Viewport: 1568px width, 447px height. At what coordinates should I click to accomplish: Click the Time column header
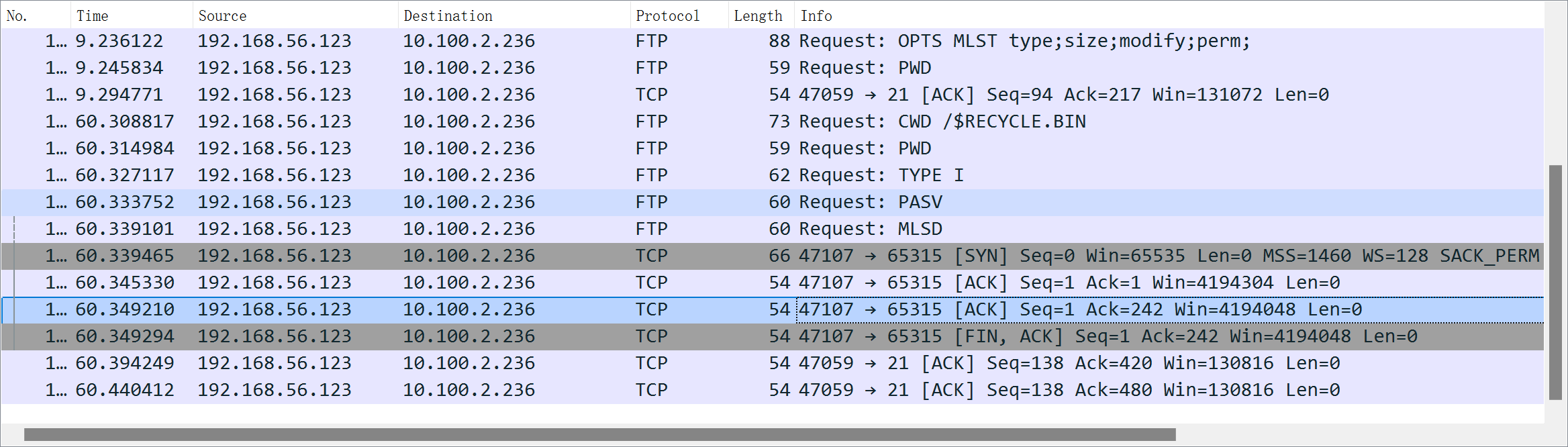tap(93, 15)
